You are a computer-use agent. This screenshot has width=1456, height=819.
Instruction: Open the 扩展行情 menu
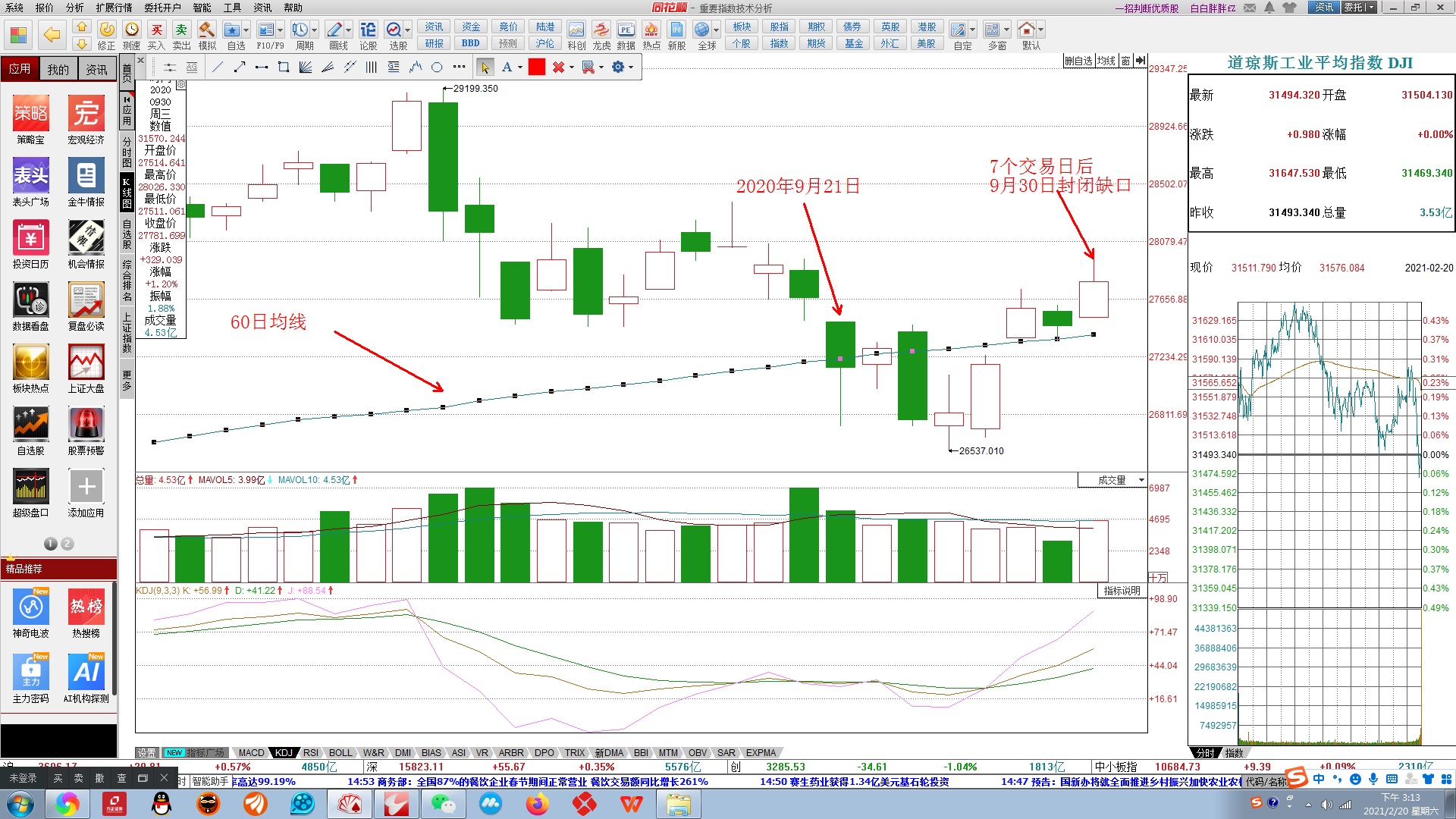(114, 8)
